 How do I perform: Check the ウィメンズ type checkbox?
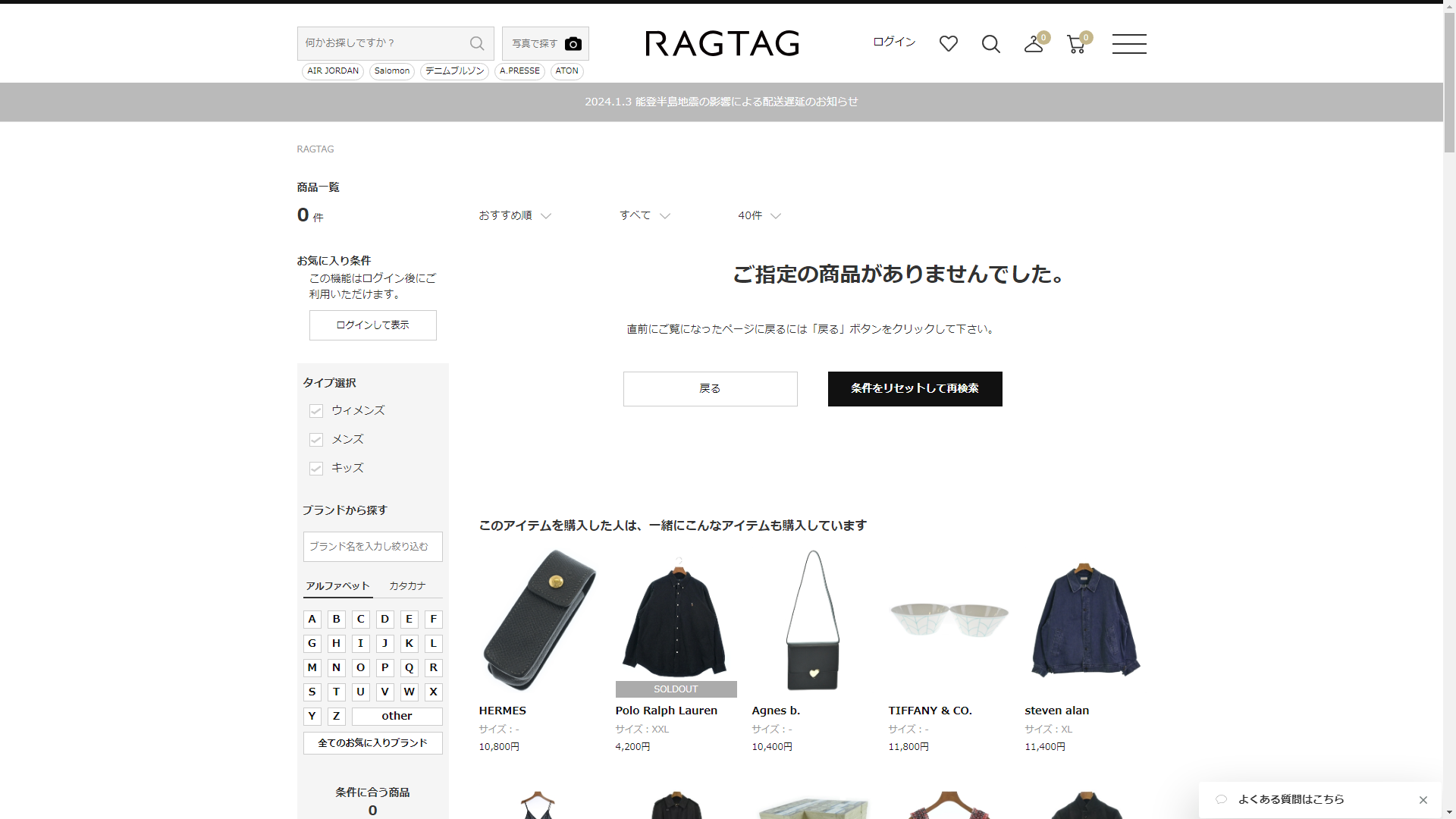[x=316, y=411]
